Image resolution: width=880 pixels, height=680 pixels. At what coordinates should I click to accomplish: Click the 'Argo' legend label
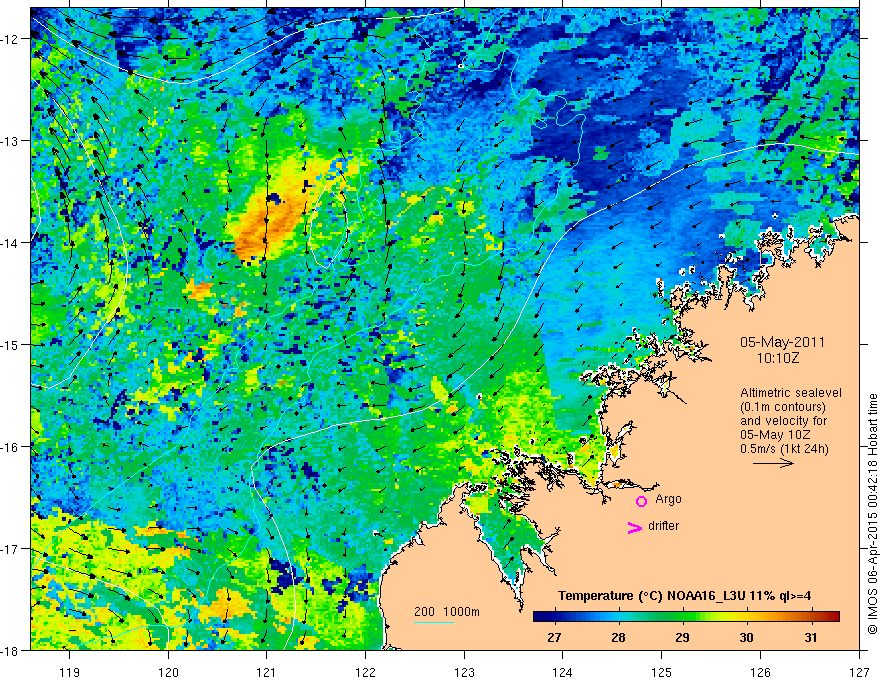click(668, 499)
